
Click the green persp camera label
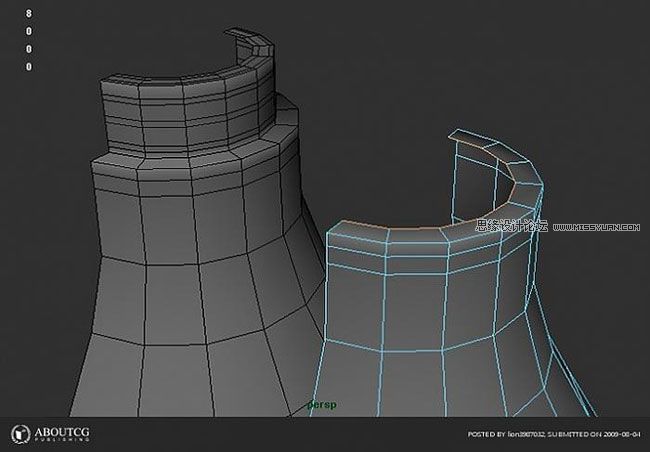pyautogui.click(x=322, y=406)
